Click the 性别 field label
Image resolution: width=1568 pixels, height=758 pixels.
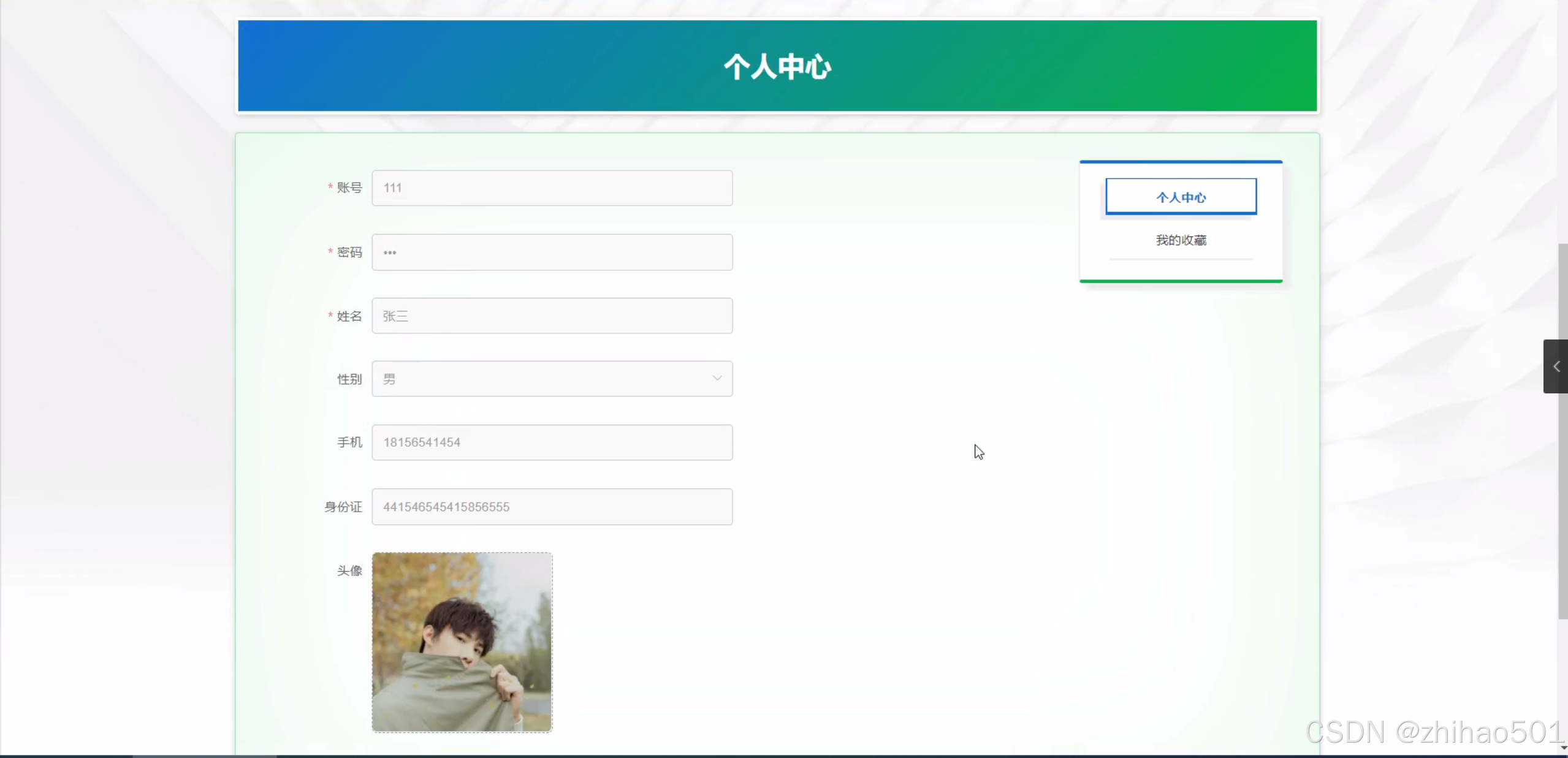[x=349, y=379]
